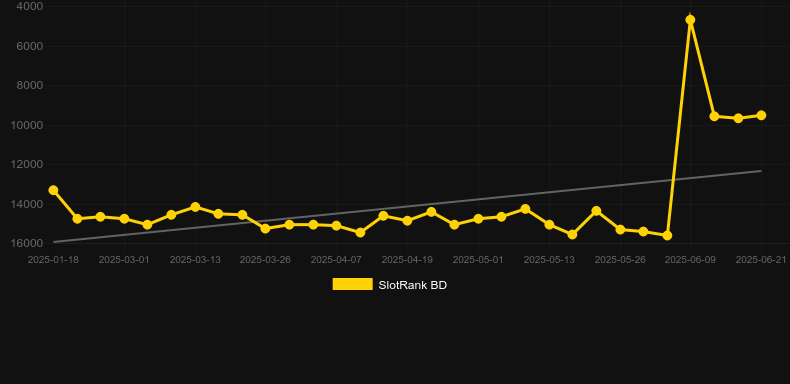Click the 2025-04-07 date label
This screenshot has height=384, width=790.
336,260
